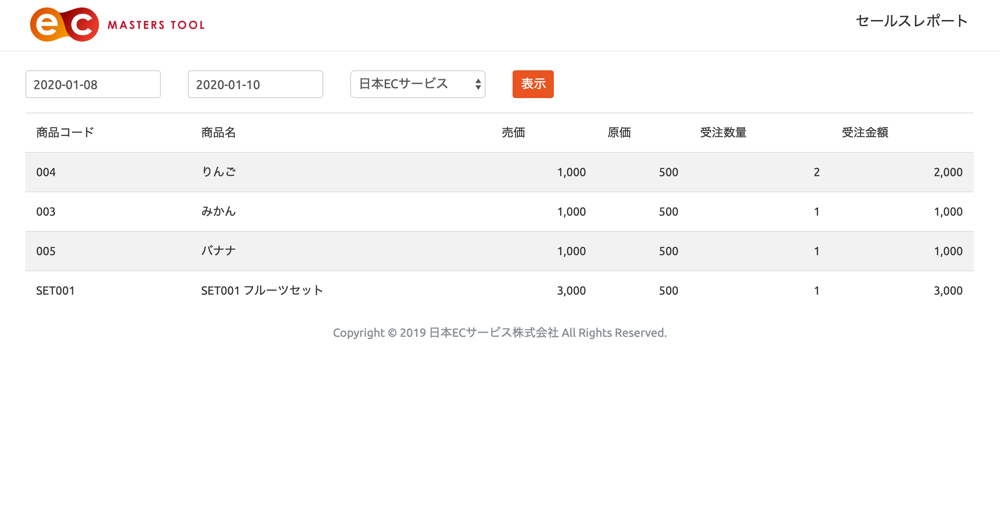
Task: Click the 2,000 order amount for りんご
Action: (948, 172)
